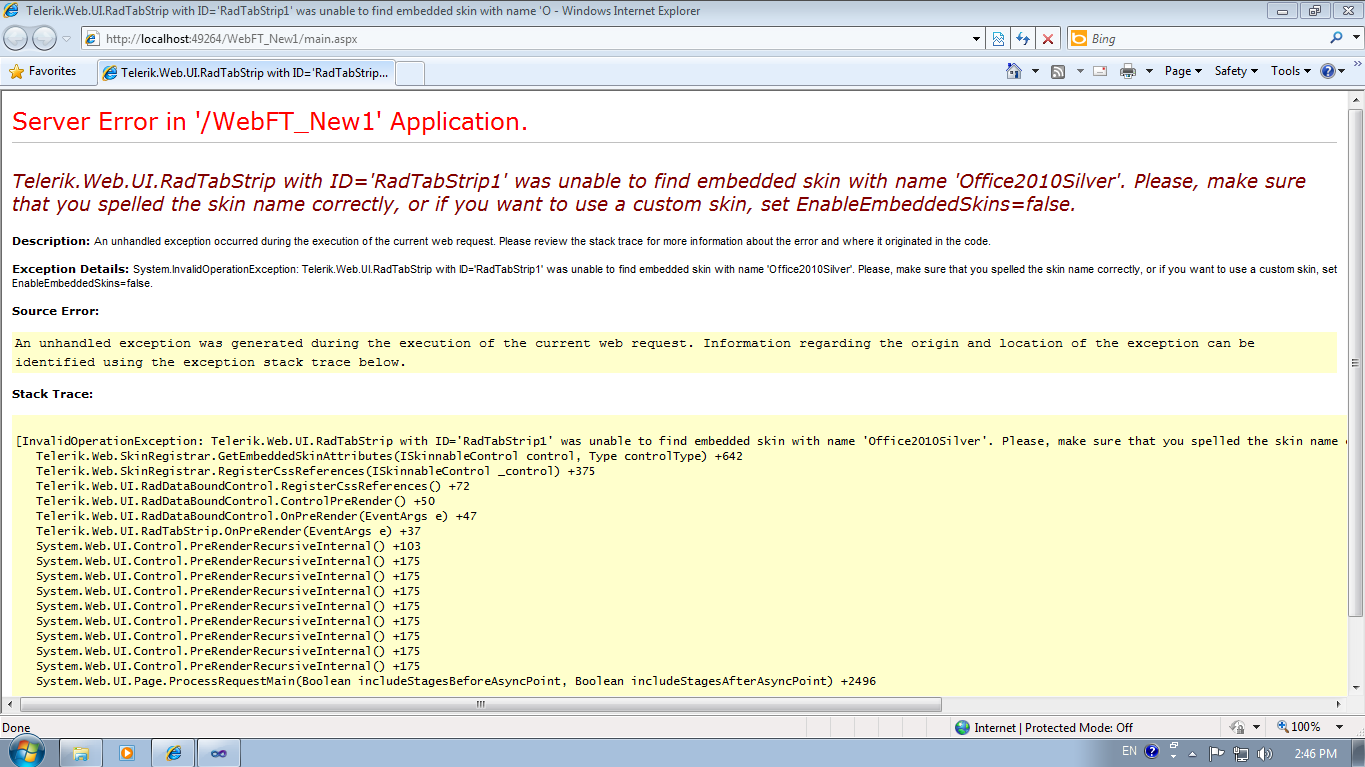Go back using the Back arrow button
Screen dimensions: 1365x767
click(x=16, y=39)
